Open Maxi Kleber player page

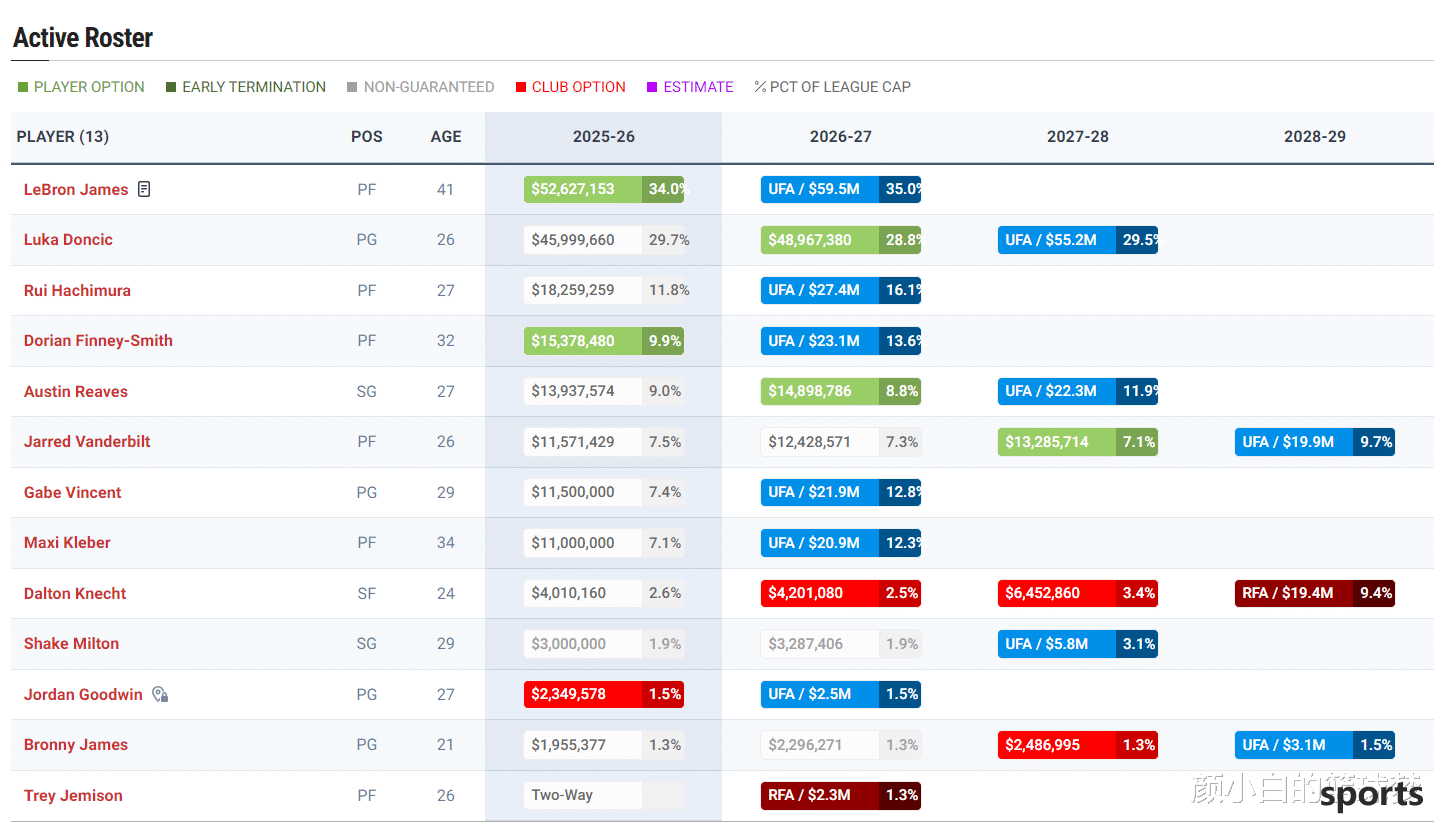(x=67, y=543)
